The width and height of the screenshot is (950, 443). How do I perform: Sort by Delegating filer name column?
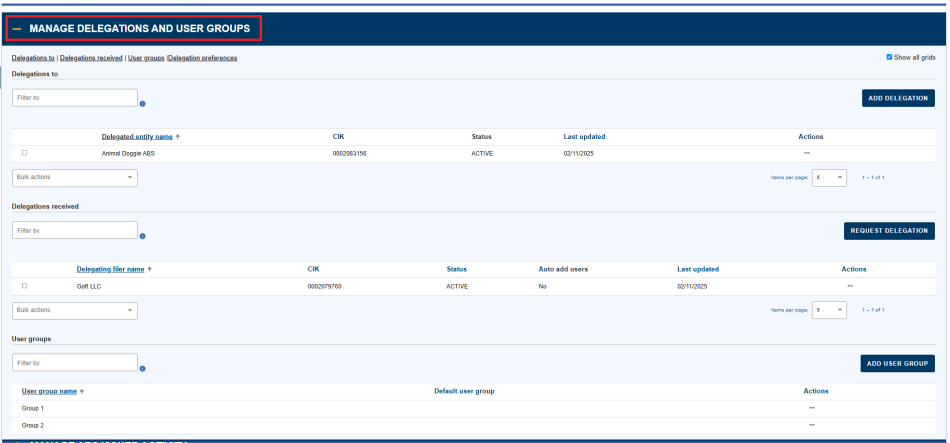click(x=110, y=270)
